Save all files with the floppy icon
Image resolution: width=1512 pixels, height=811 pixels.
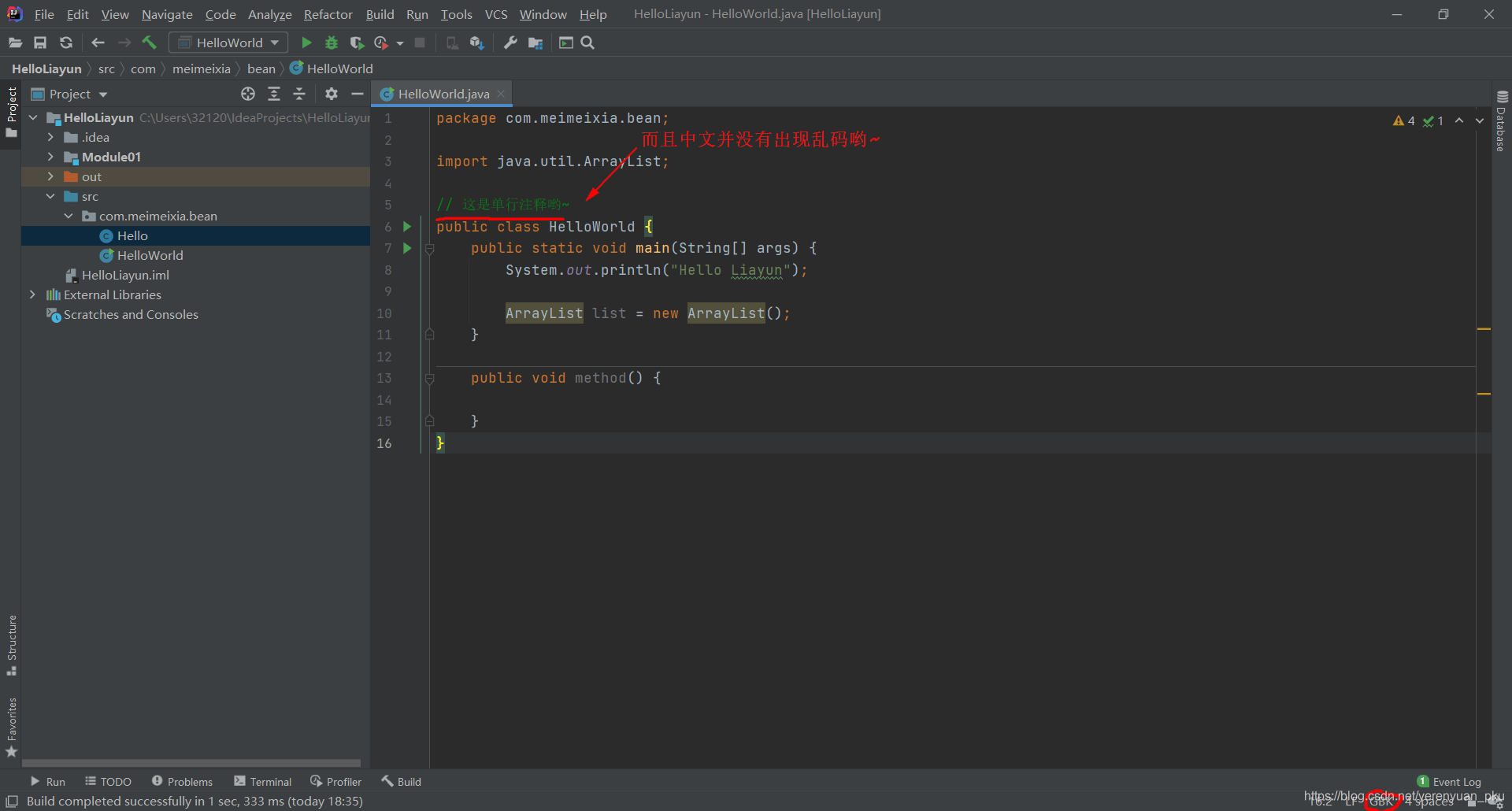[x=40, y=43]
